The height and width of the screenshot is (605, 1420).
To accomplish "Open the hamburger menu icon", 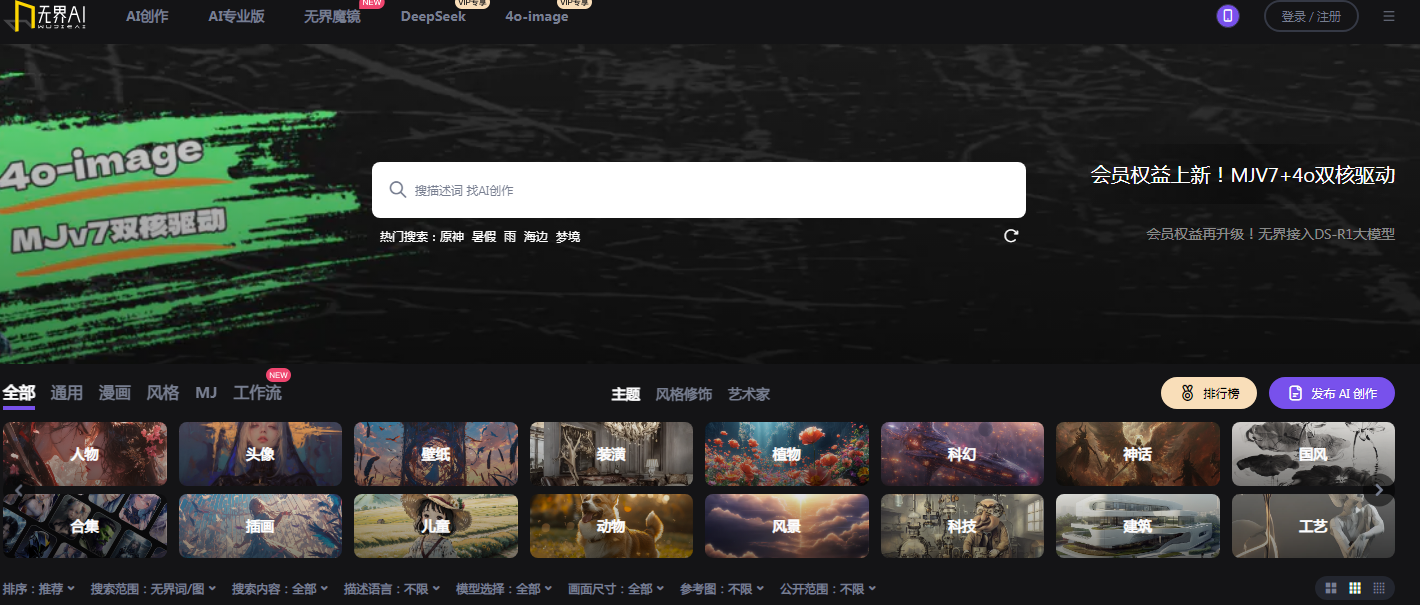I will click(1388, 16).
